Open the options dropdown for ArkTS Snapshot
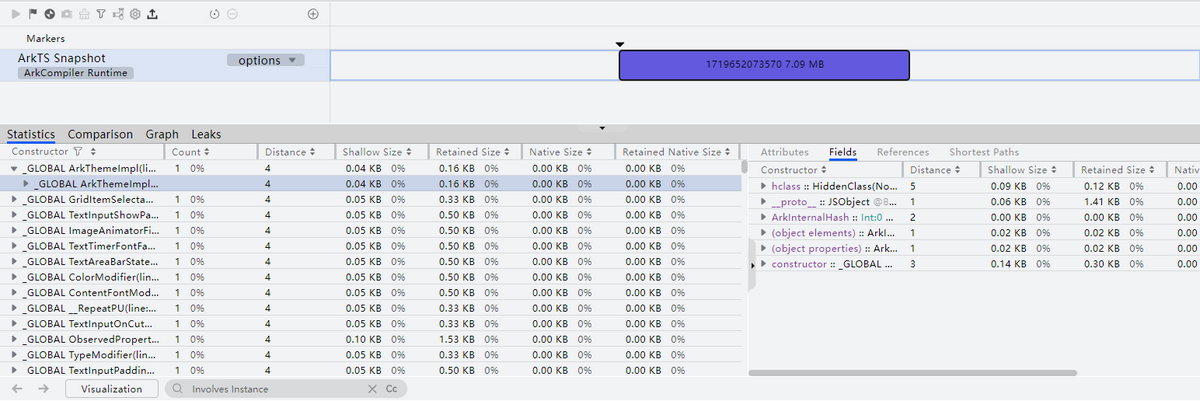 [265, 60]
